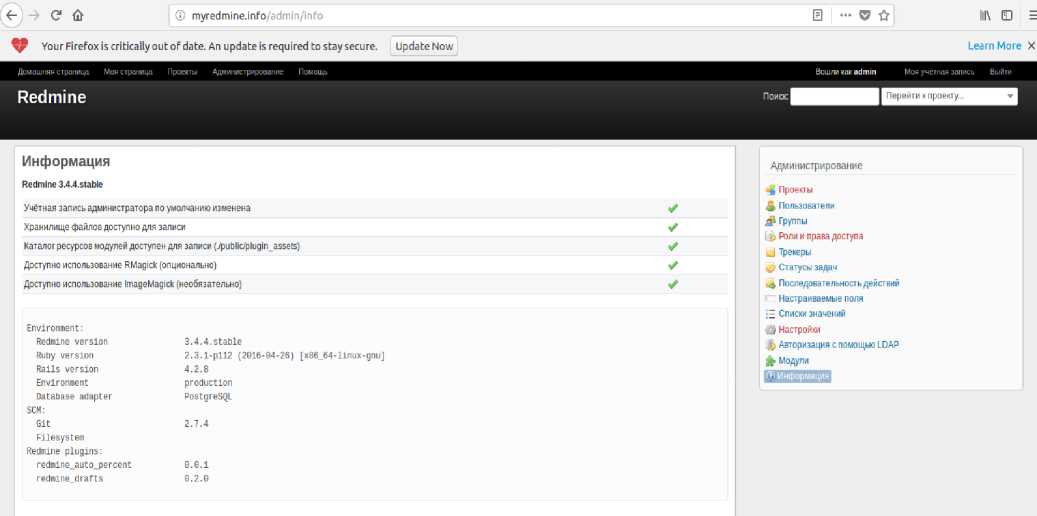1037x516 pixels.
Task: Open Статусы задач link
Action: 808,267
